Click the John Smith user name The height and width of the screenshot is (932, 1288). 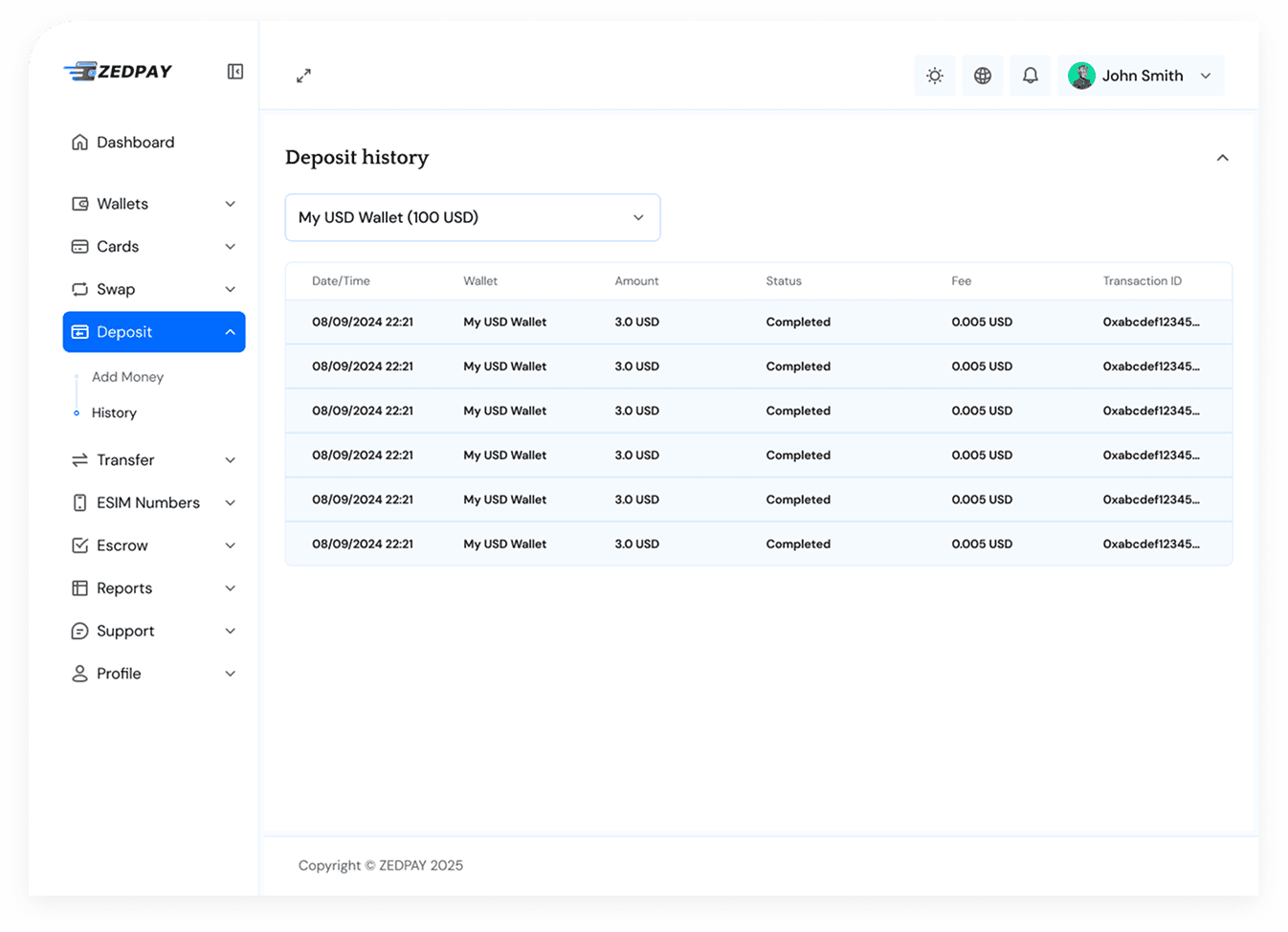coord(1143,76)
